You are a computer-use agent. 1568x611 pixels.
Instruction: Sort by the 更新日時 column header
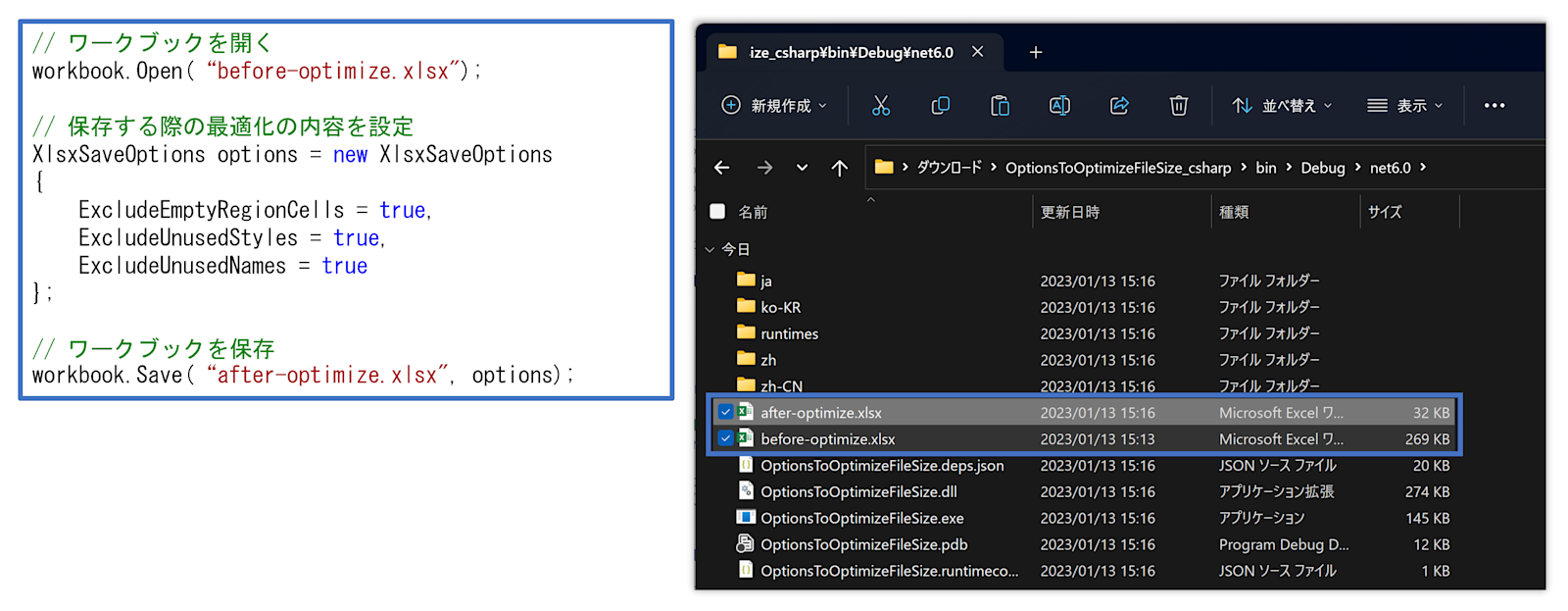1070,212
